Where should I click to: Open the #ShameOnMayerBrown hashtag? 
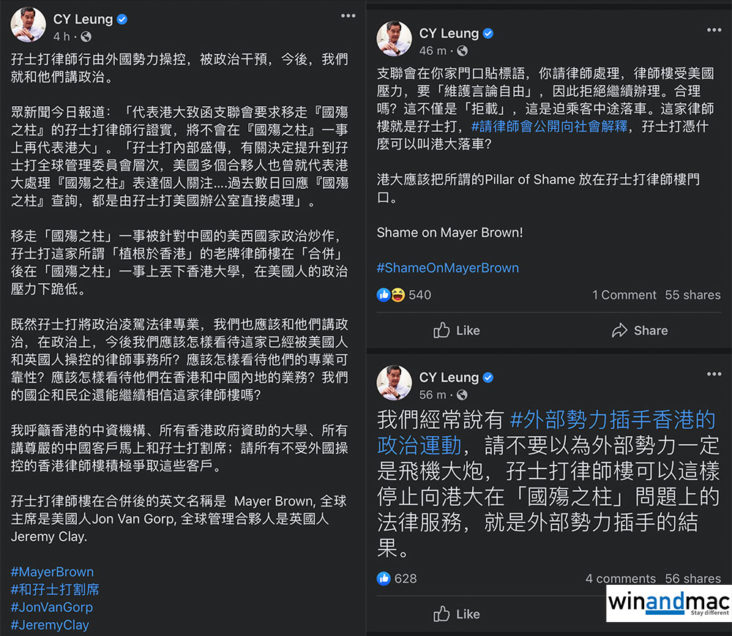[448, 268]
